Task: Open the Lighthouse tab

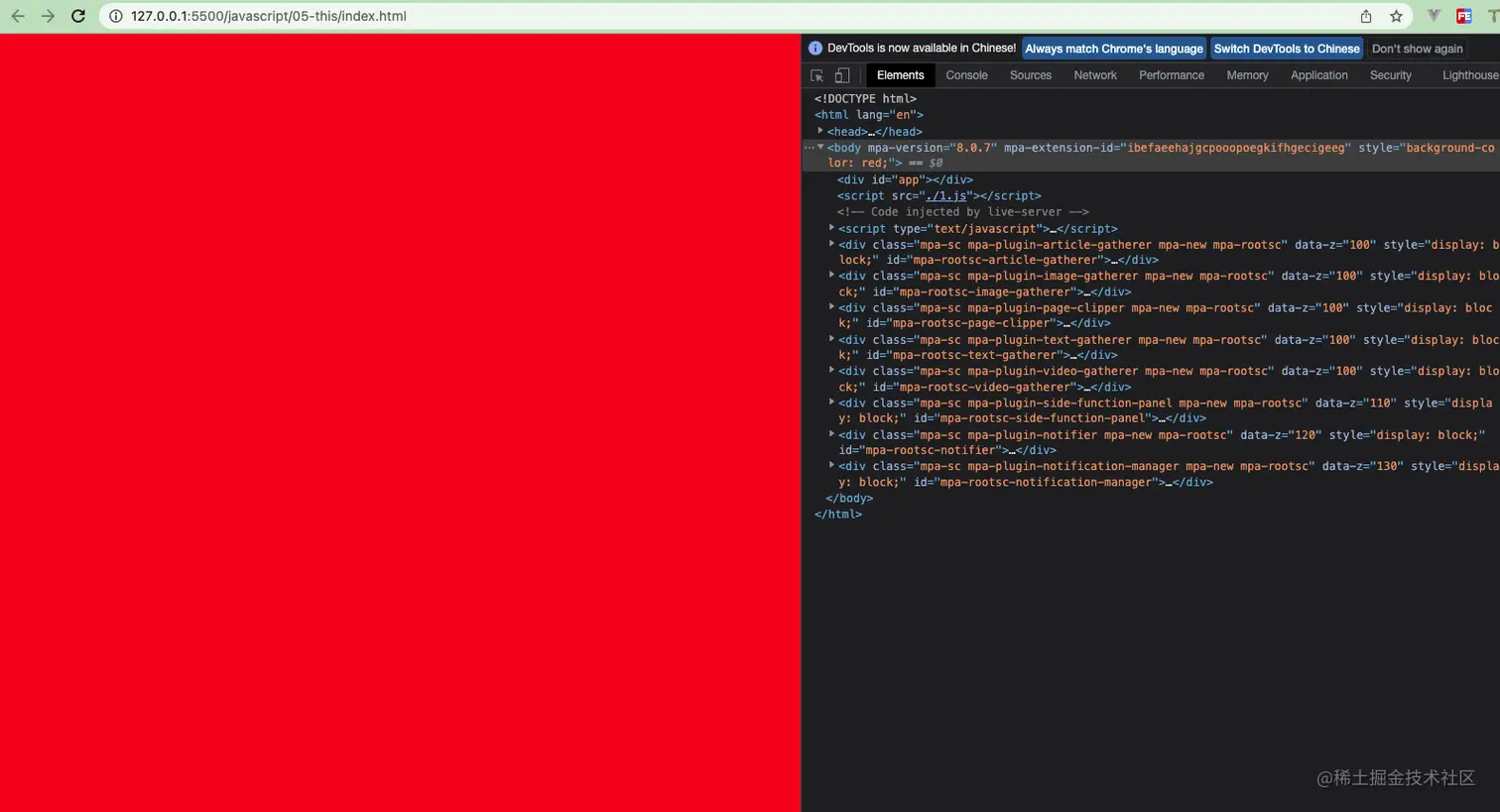Action: 1470,75
